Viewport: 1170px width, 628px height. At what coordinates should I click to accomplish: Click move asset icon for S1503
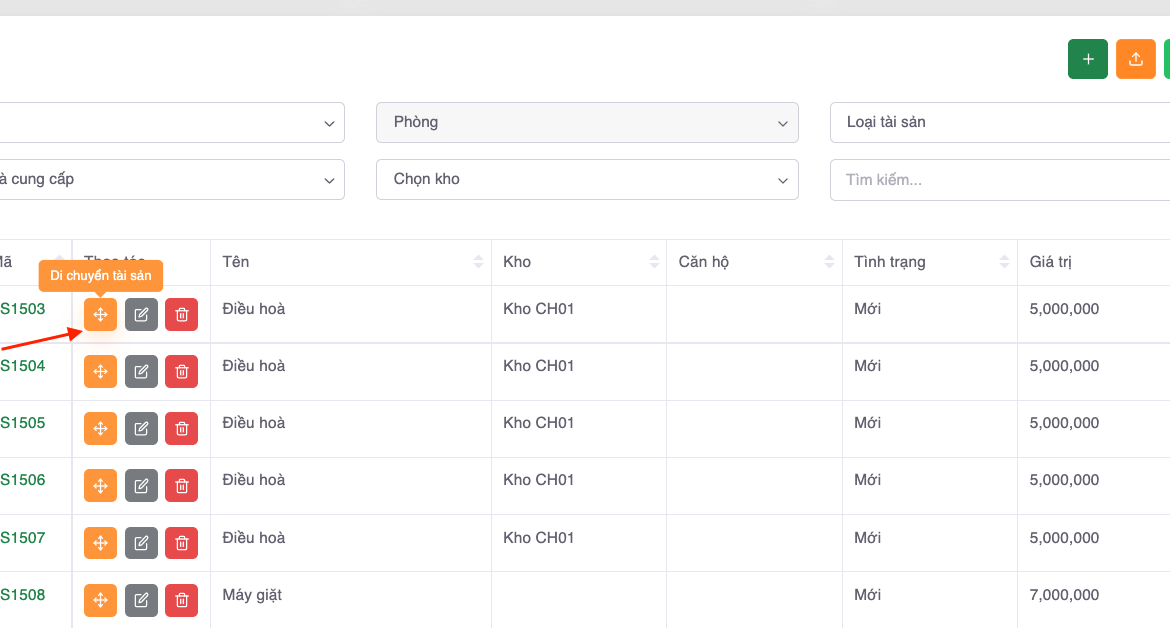100,314
